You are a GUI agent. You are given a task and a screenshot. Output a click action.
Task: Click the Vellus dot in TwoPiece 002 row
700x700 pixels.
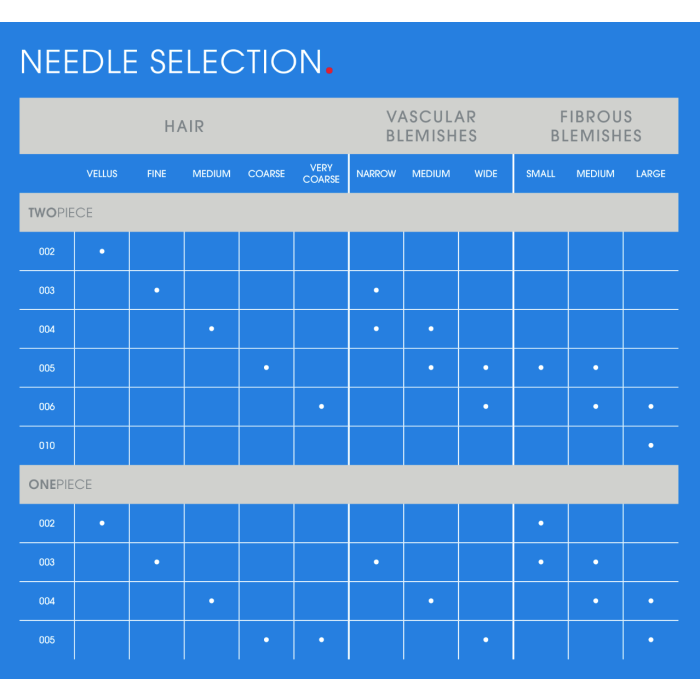coord(102,251)
